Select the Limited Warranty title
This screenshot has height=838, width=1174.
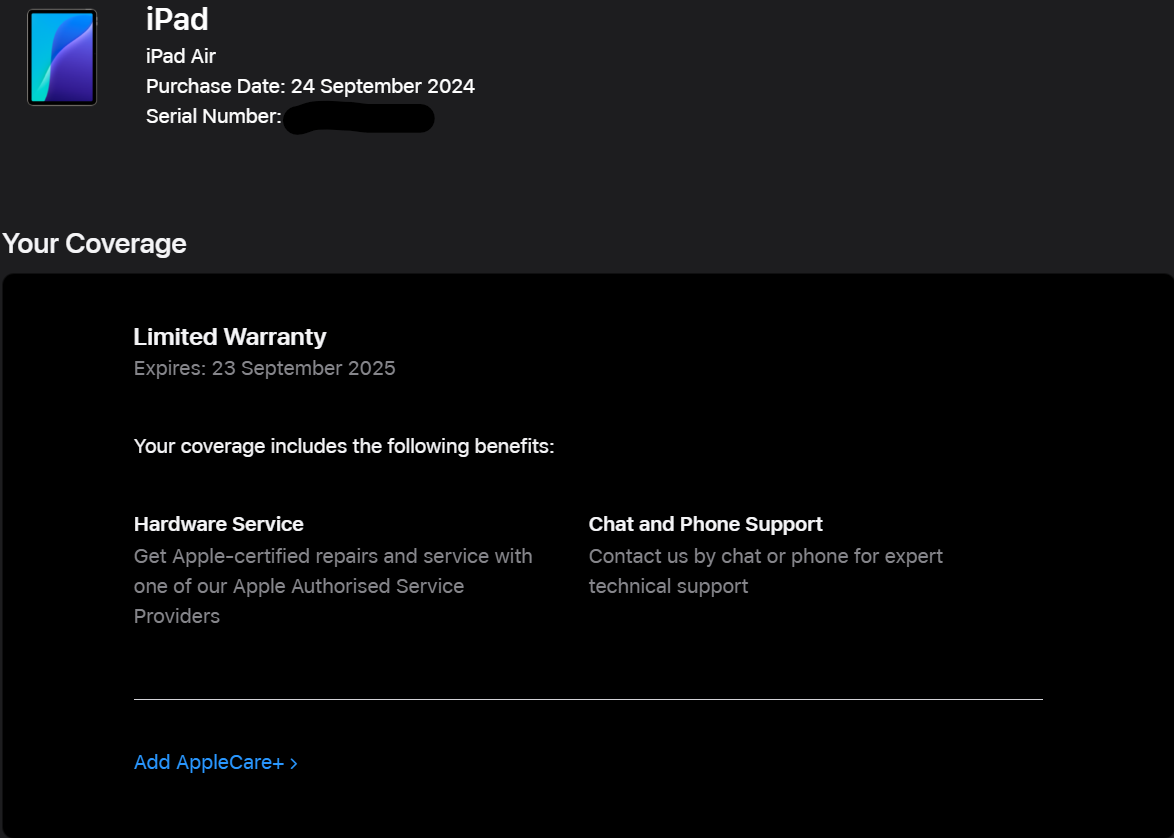click(x=230, y=337)
